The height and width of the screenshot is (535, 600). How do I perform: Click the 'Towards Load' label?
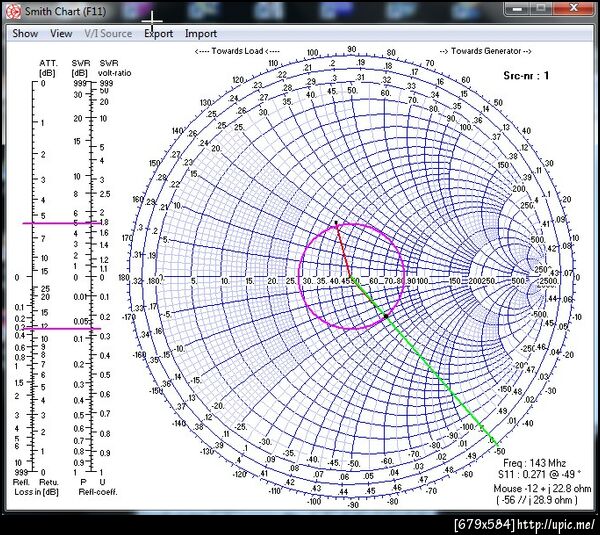coord(237,51)
